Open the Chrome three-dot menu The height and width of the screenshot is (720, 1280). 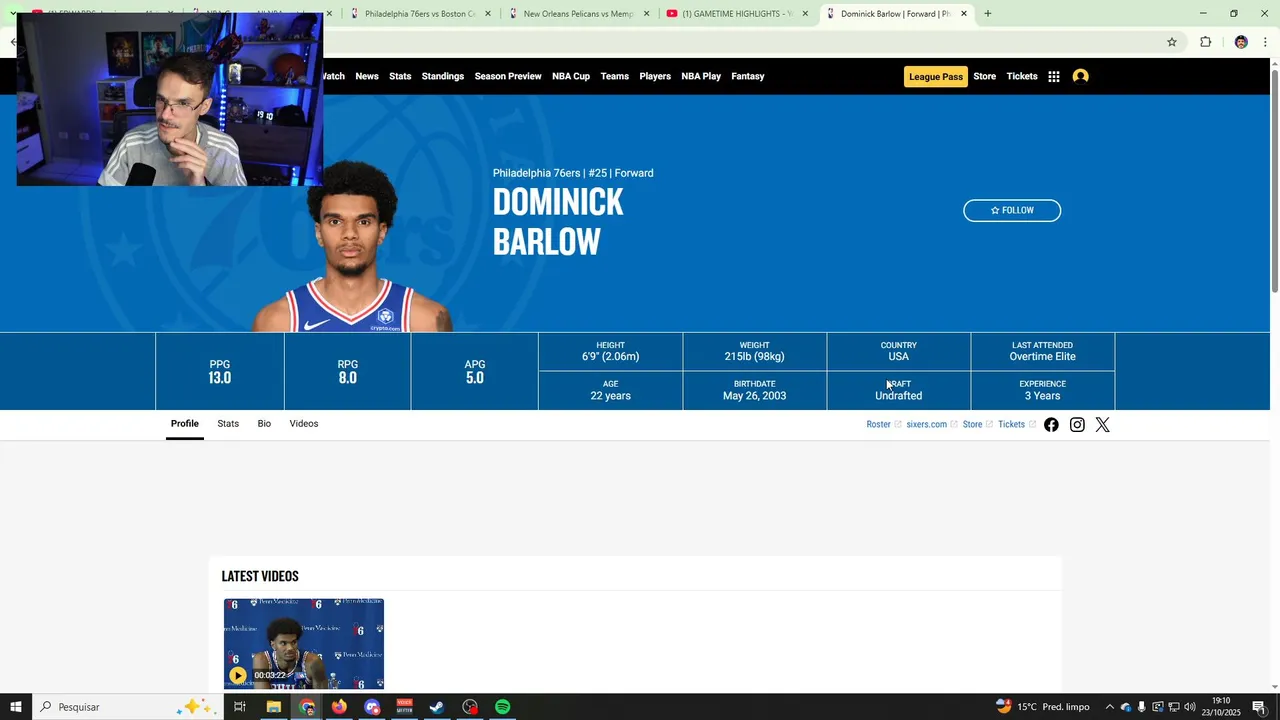coord(1265,42)
